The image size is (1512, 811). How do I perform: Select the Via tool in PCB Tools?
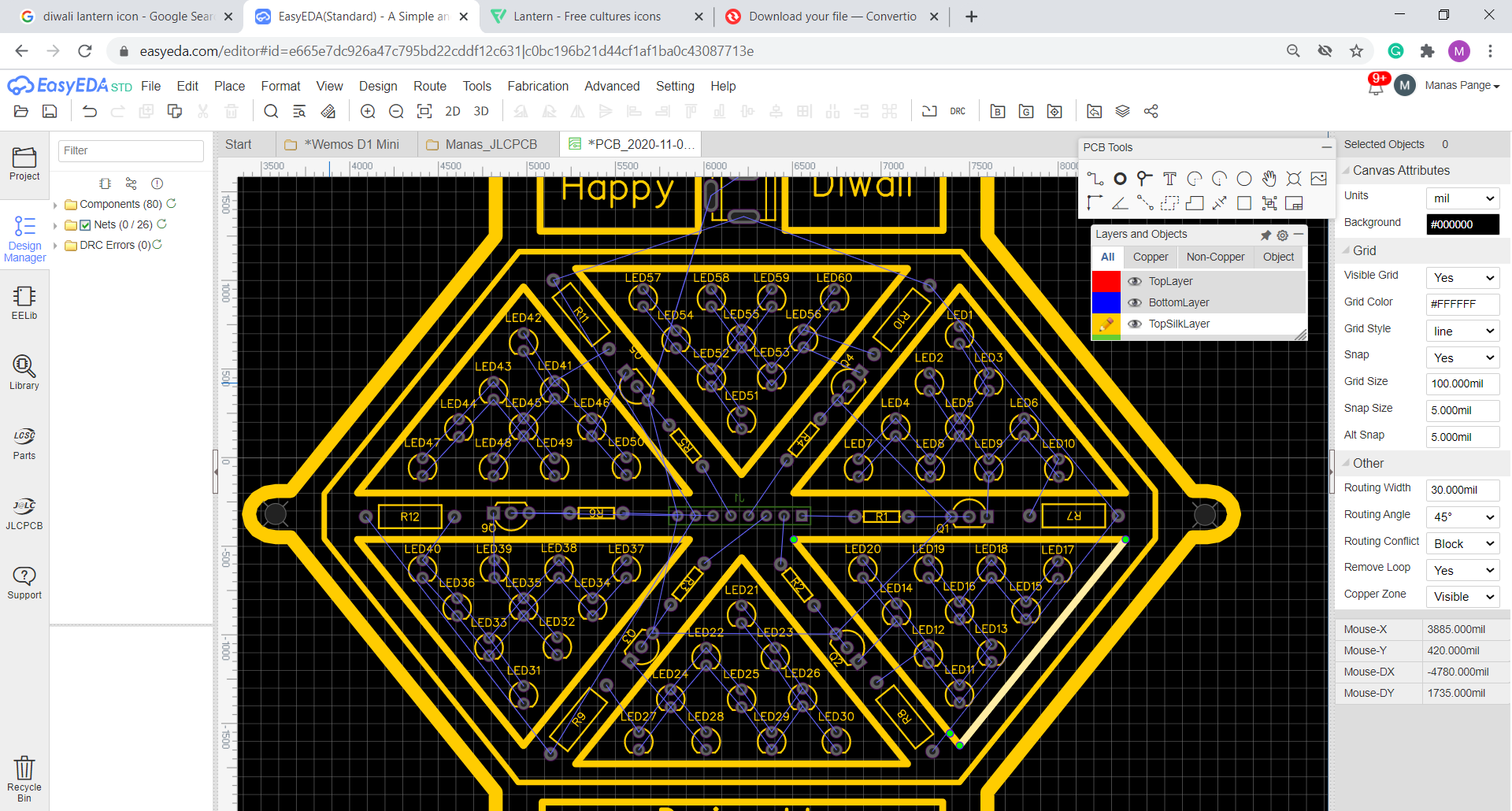coord(1145,179)
